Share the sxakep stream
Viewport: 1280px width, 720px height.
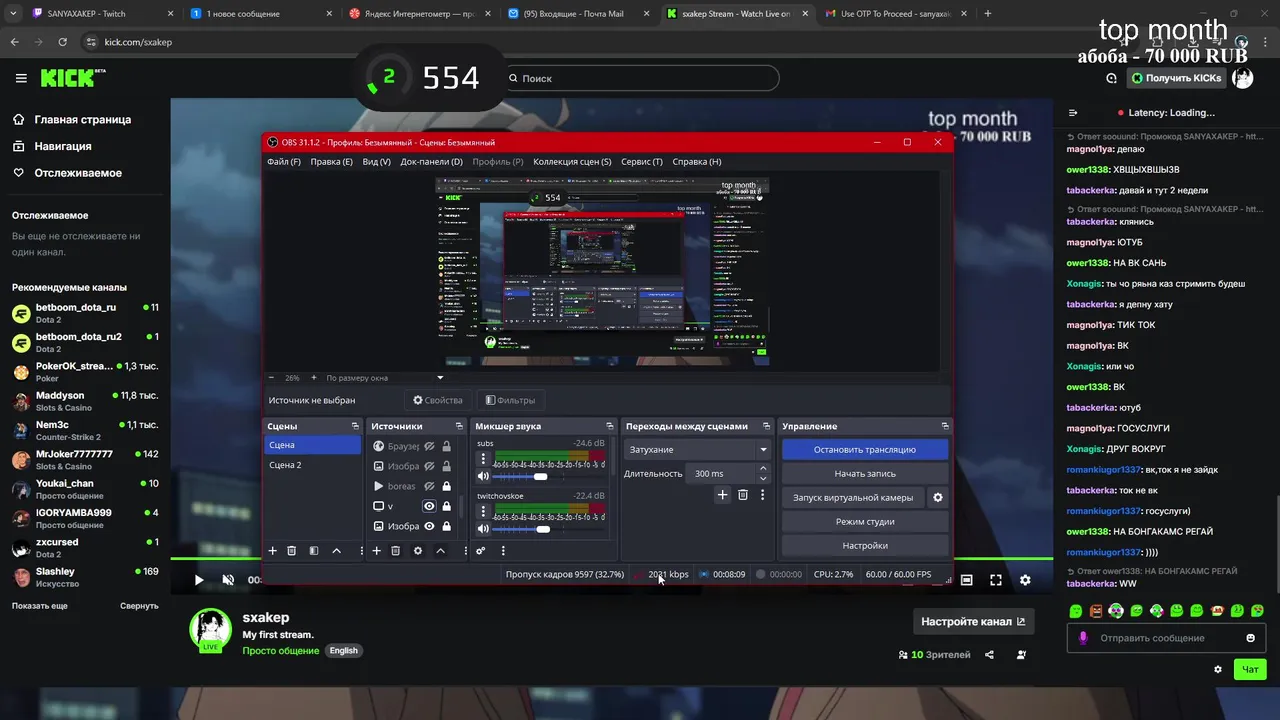[989, 655]
